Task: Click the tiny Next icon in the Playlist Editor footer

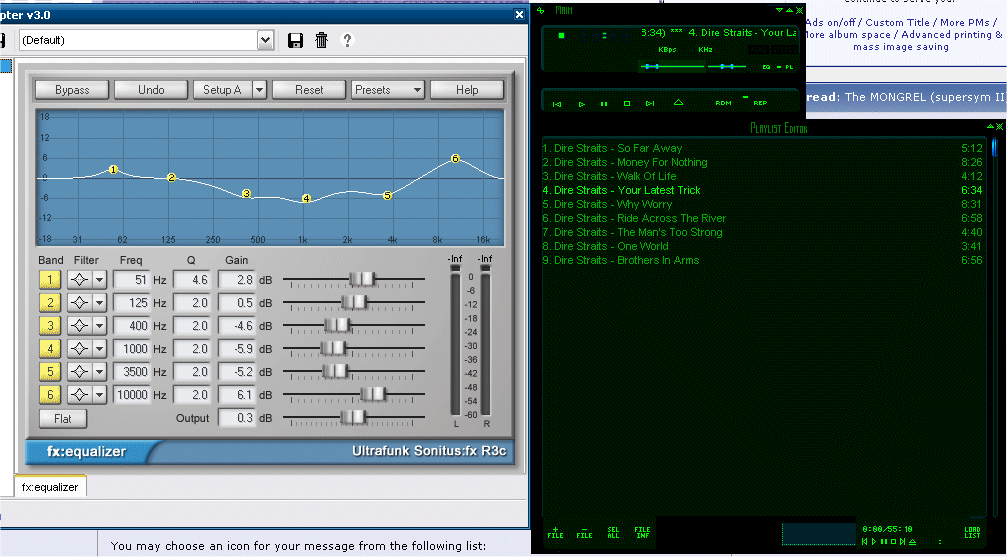Action: pos(902,541)
